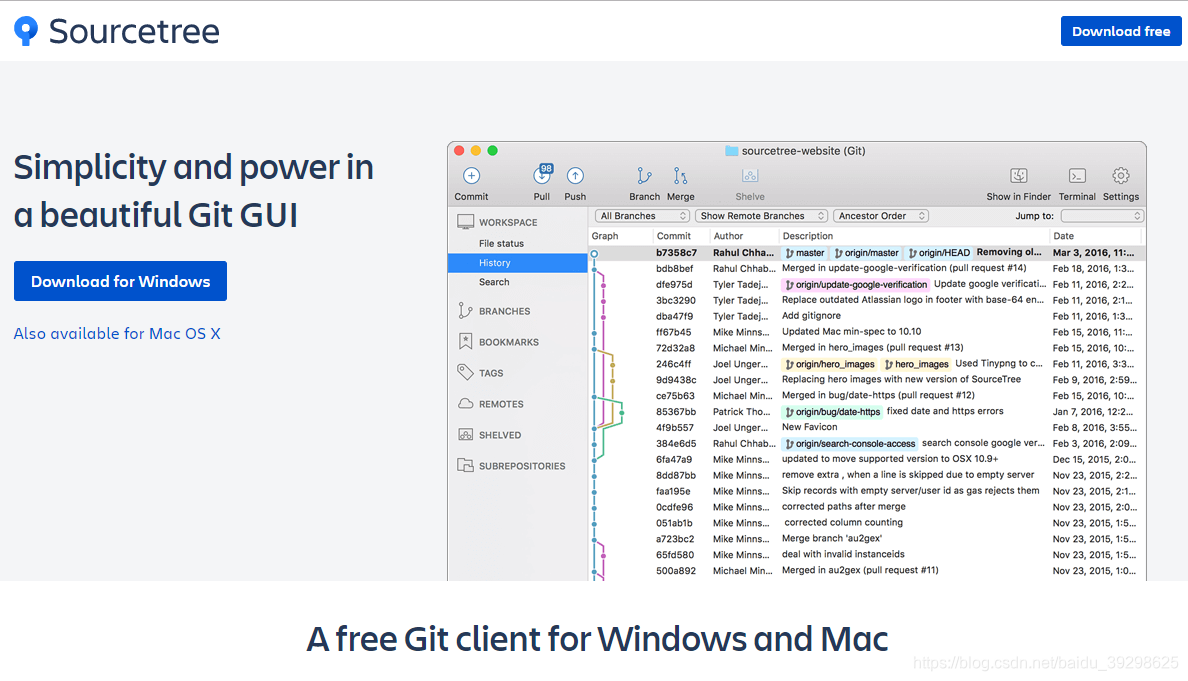
Task: Click the Pull icon with 98 badge
Action: [x=542, y=174]
